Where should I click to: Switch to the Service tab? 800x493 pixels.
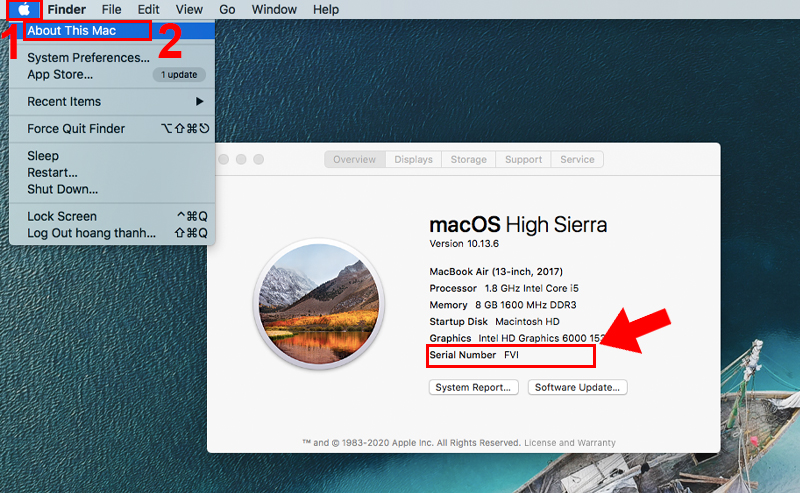coord(577,159)
